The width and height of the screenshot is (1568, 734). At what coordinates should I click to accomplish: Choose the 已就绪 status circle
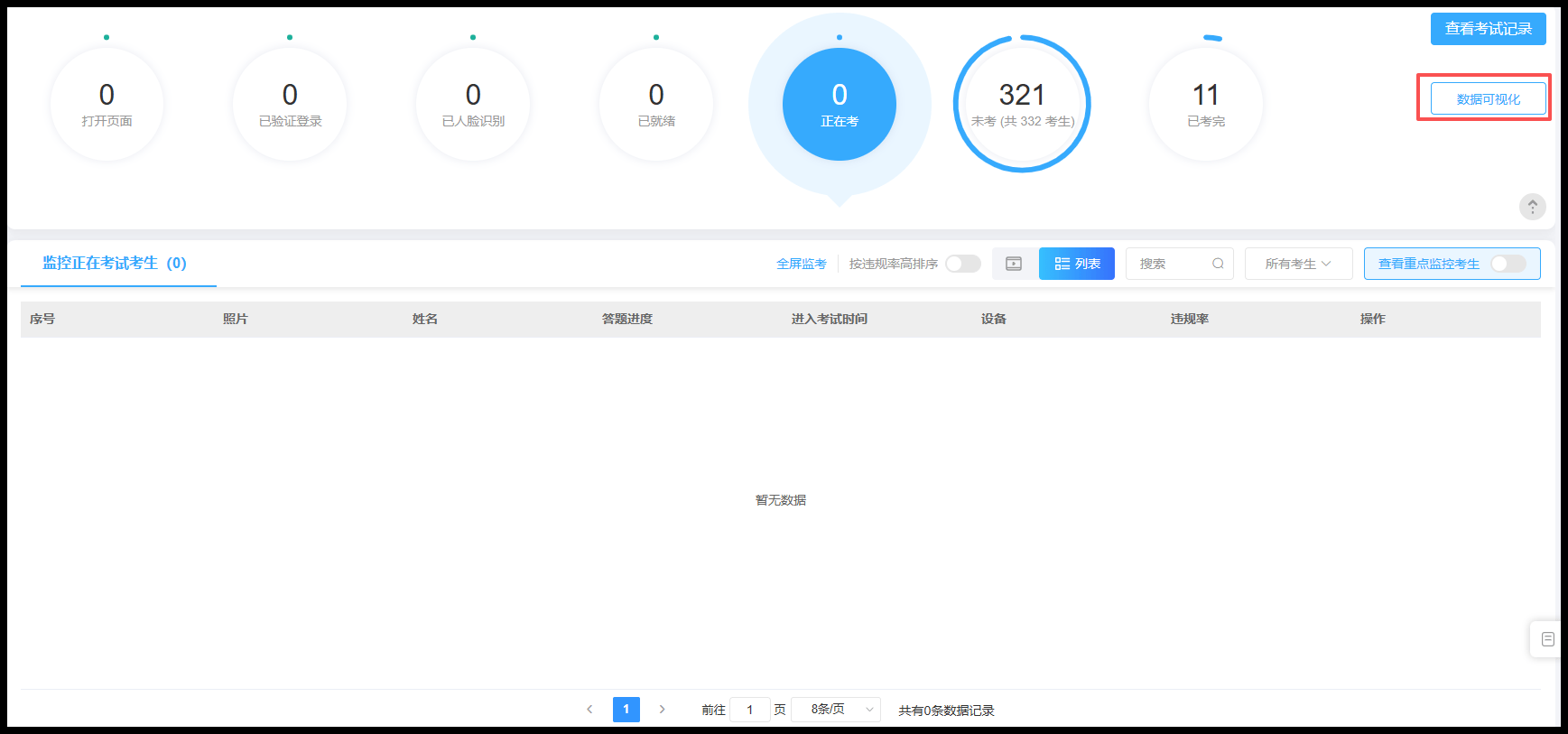pos(656,105)
